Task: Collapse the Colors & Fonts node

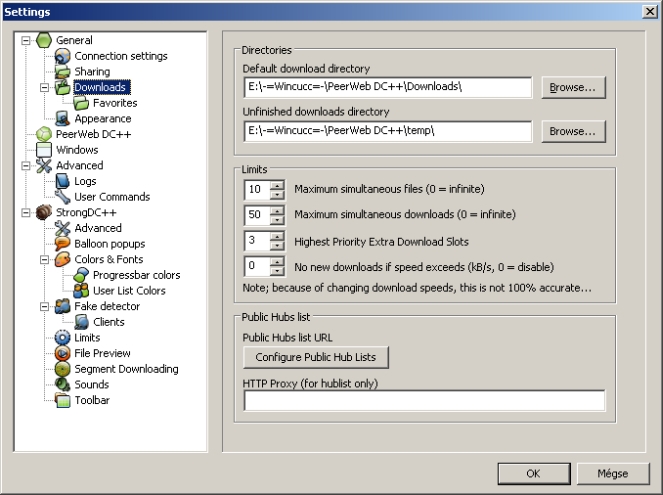Action: [45, 259]
